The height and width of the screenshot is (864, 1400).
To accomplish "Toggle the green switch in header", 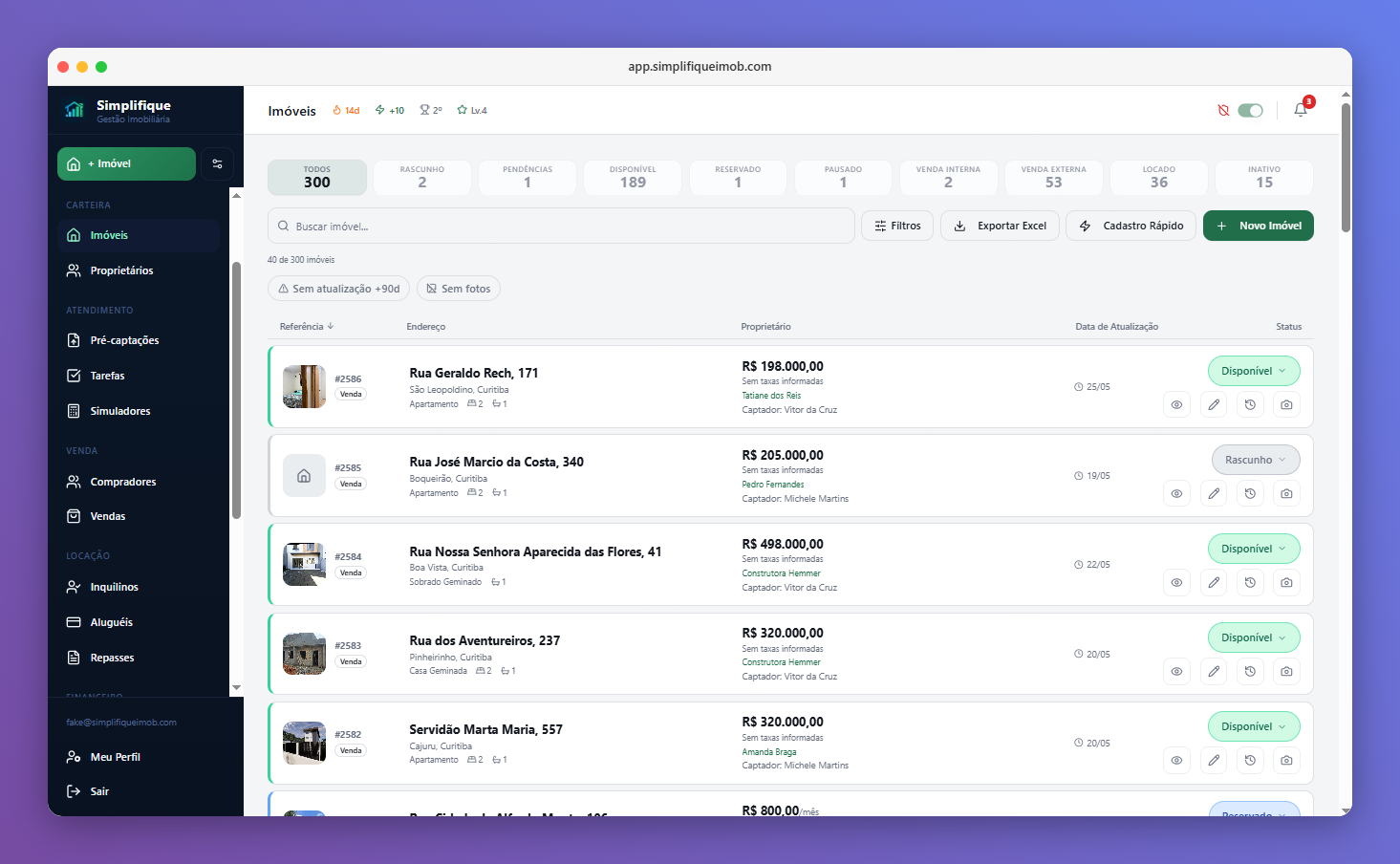I will pyautogui.click(x=1250, y=111).
